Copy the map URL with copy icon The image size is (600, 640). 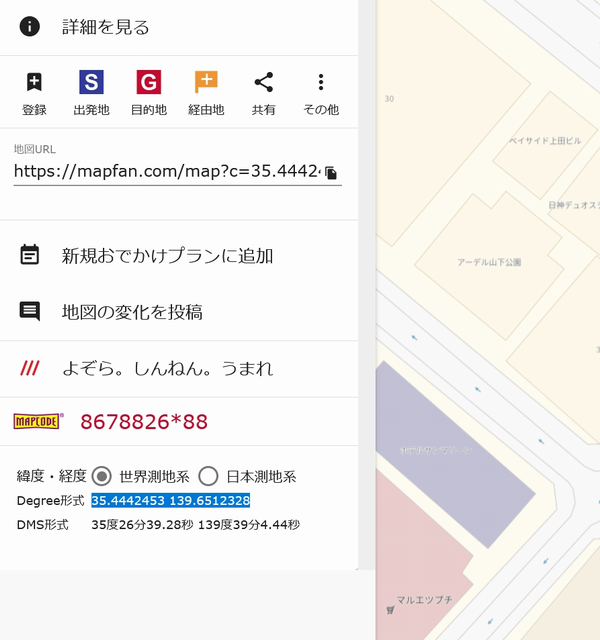[x=331, y=172]
